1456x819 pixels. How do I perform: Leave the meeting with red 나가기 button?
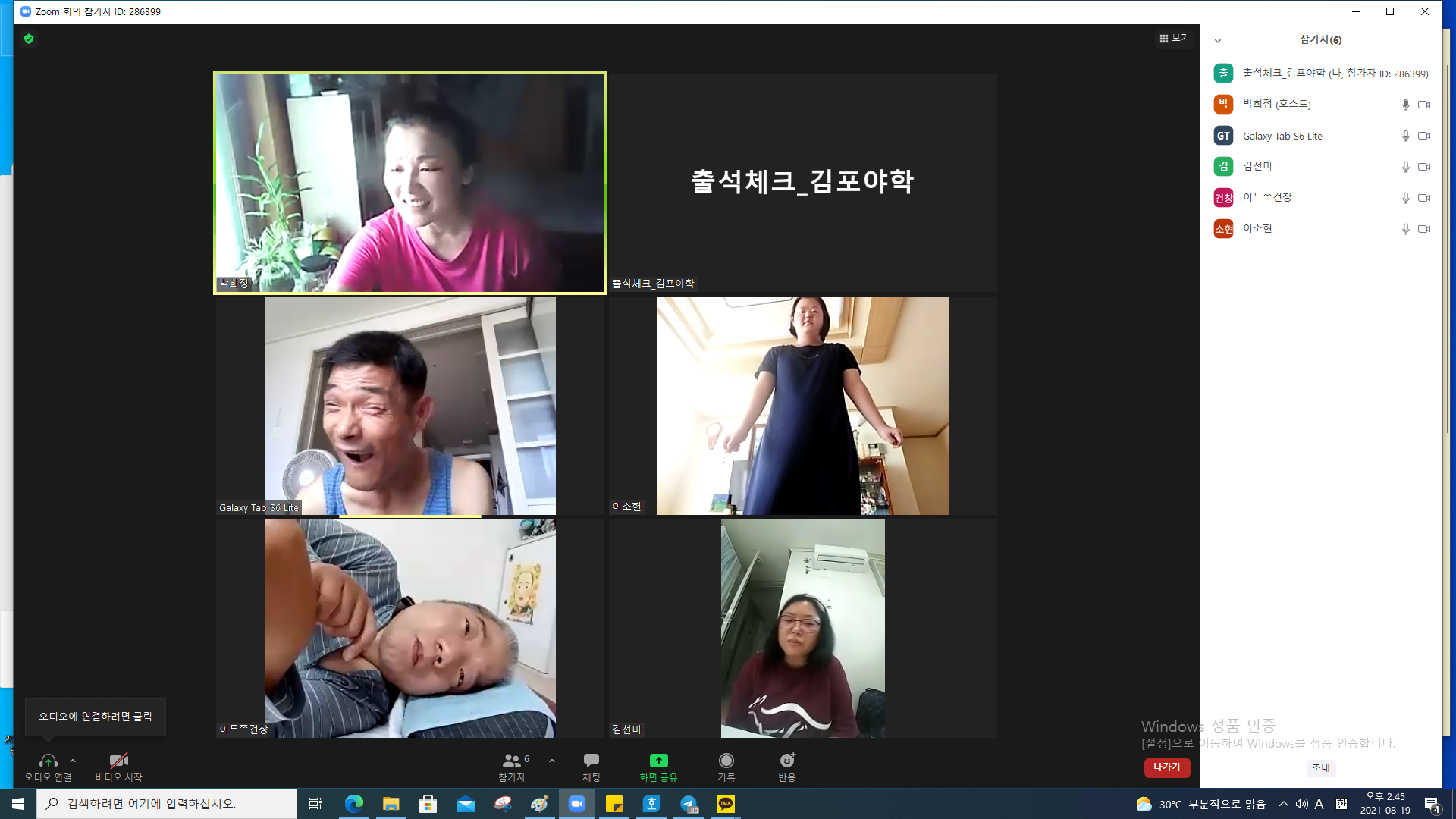[x=1167, y=767]
